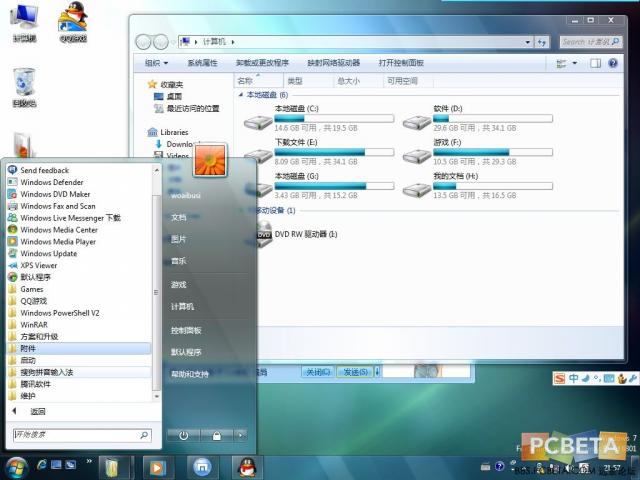Click the Sogou input method S icon

click(x=559, y=378)
